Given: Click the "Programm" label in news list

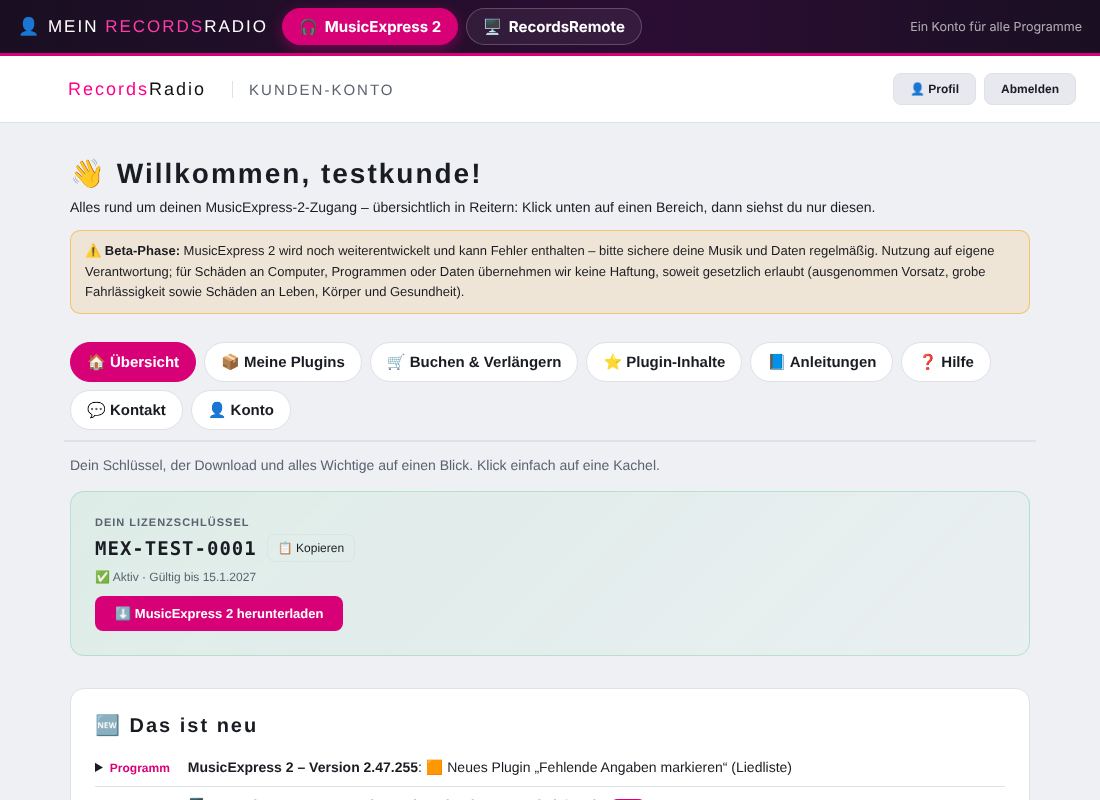Looking at the screenshot, I should [140, 768].
